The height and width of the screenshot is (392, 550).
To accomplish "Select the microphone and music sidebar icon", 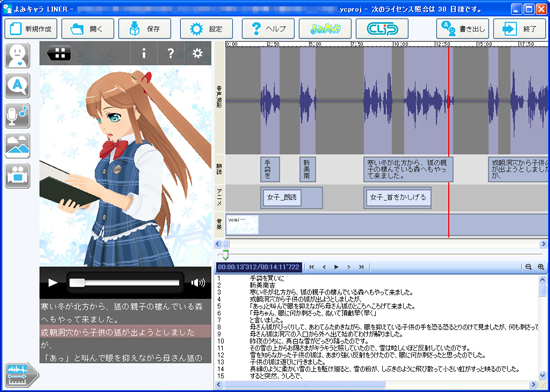I will point(18,116).
